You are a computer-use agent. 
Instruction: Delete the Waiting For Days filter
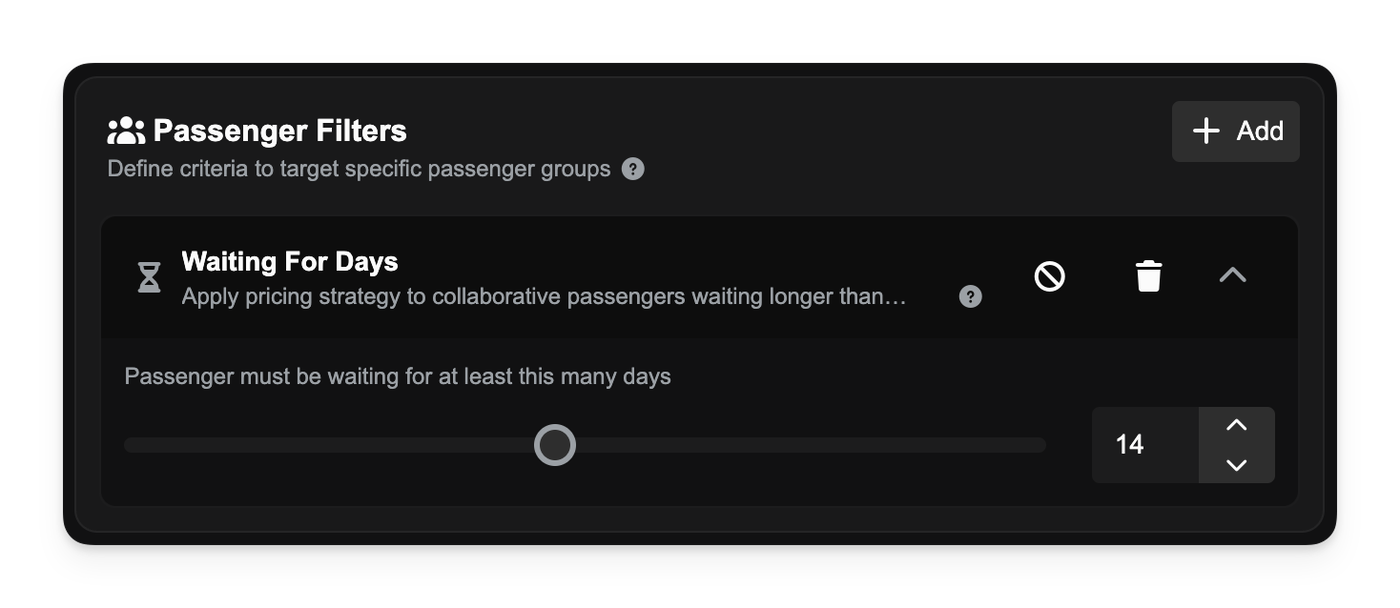click(x=1149, y=276)
